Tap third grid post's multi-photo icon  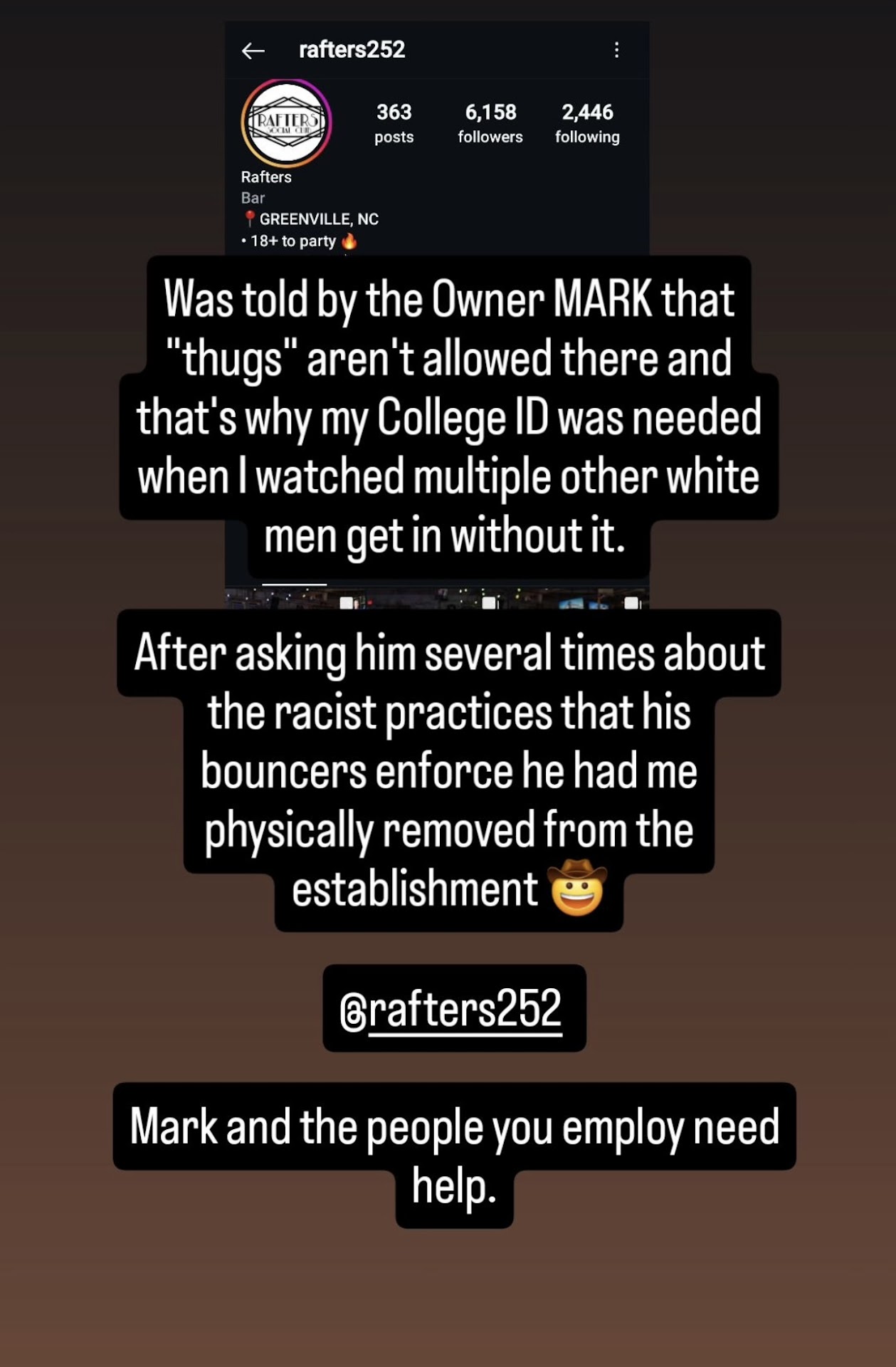pyautogui.click(x=631, y=603)
